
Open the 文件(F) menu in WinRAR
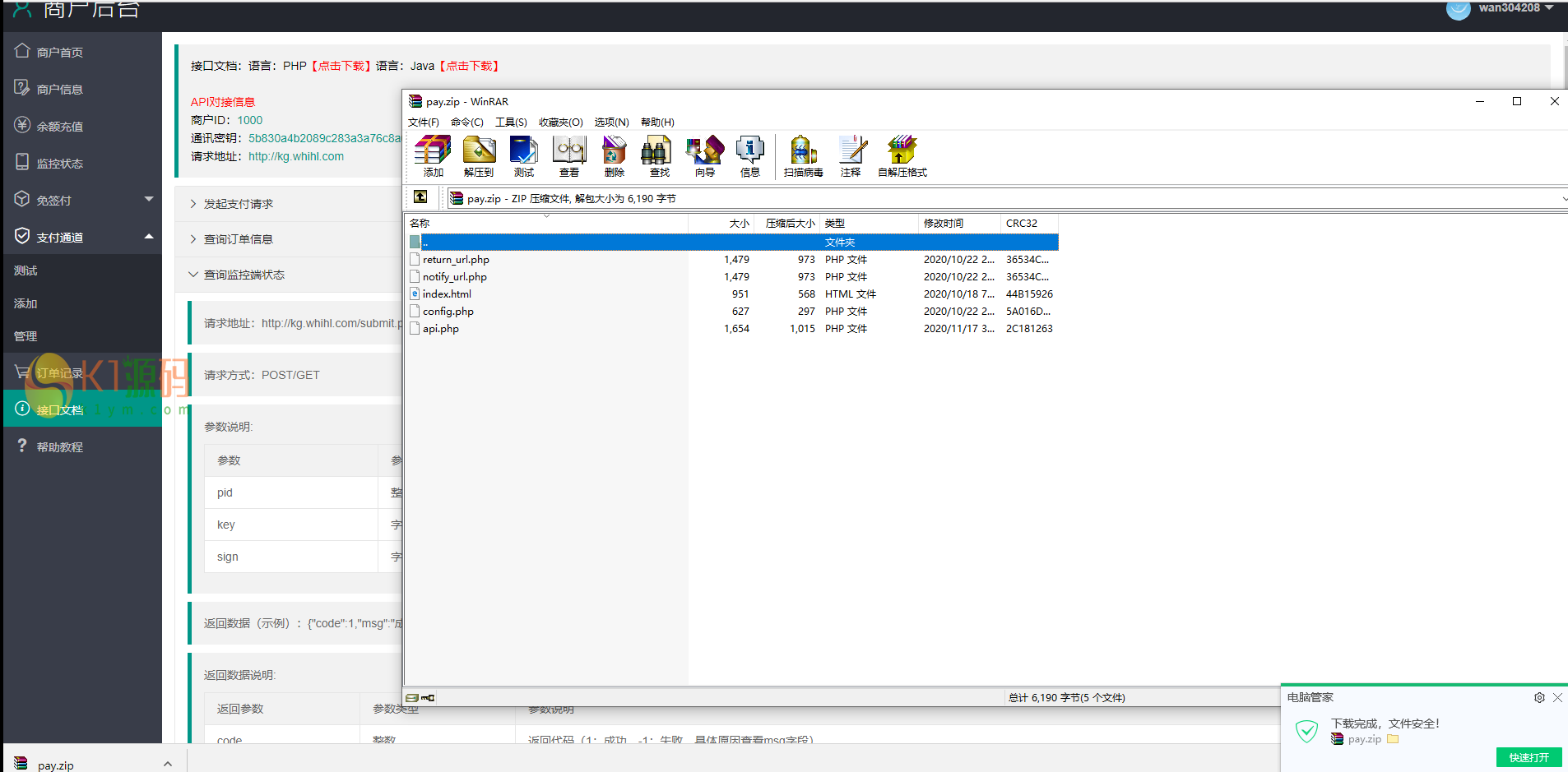click(423, 123)
